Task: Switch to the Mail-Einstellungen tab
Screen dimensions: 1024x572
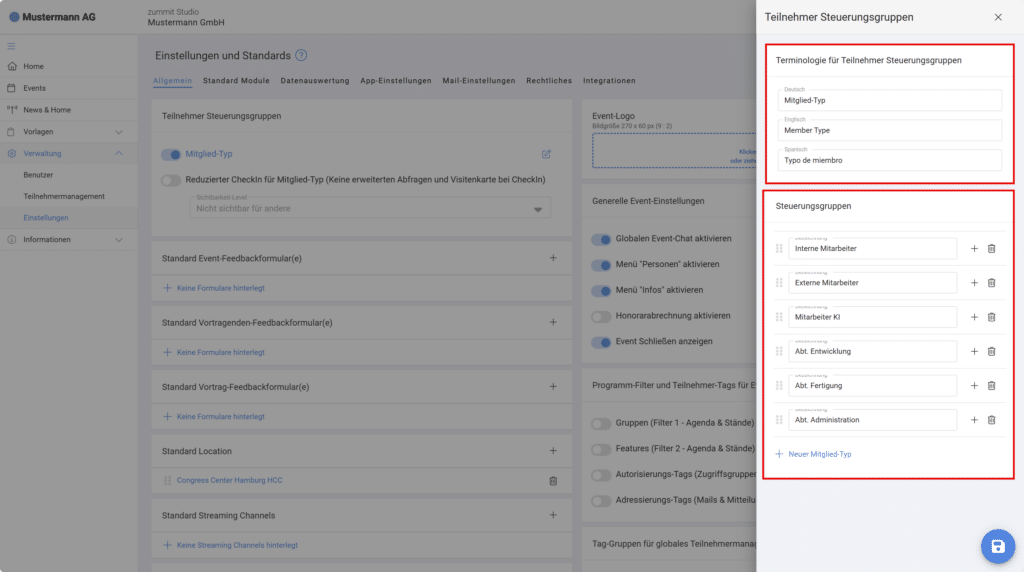Action: point(478,81)
